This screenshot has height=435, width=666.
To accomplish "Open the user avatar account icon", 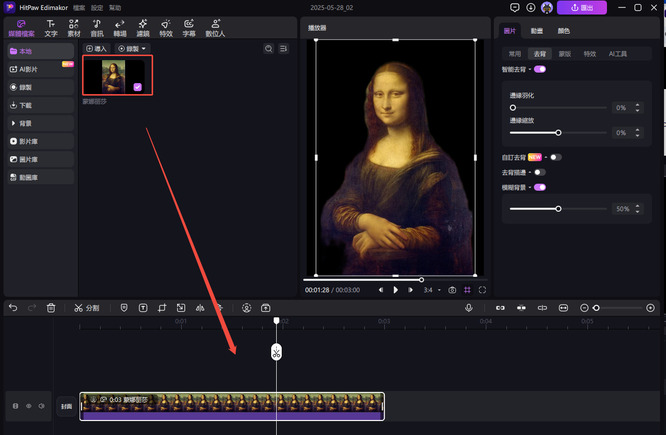I will pos(547,8).
